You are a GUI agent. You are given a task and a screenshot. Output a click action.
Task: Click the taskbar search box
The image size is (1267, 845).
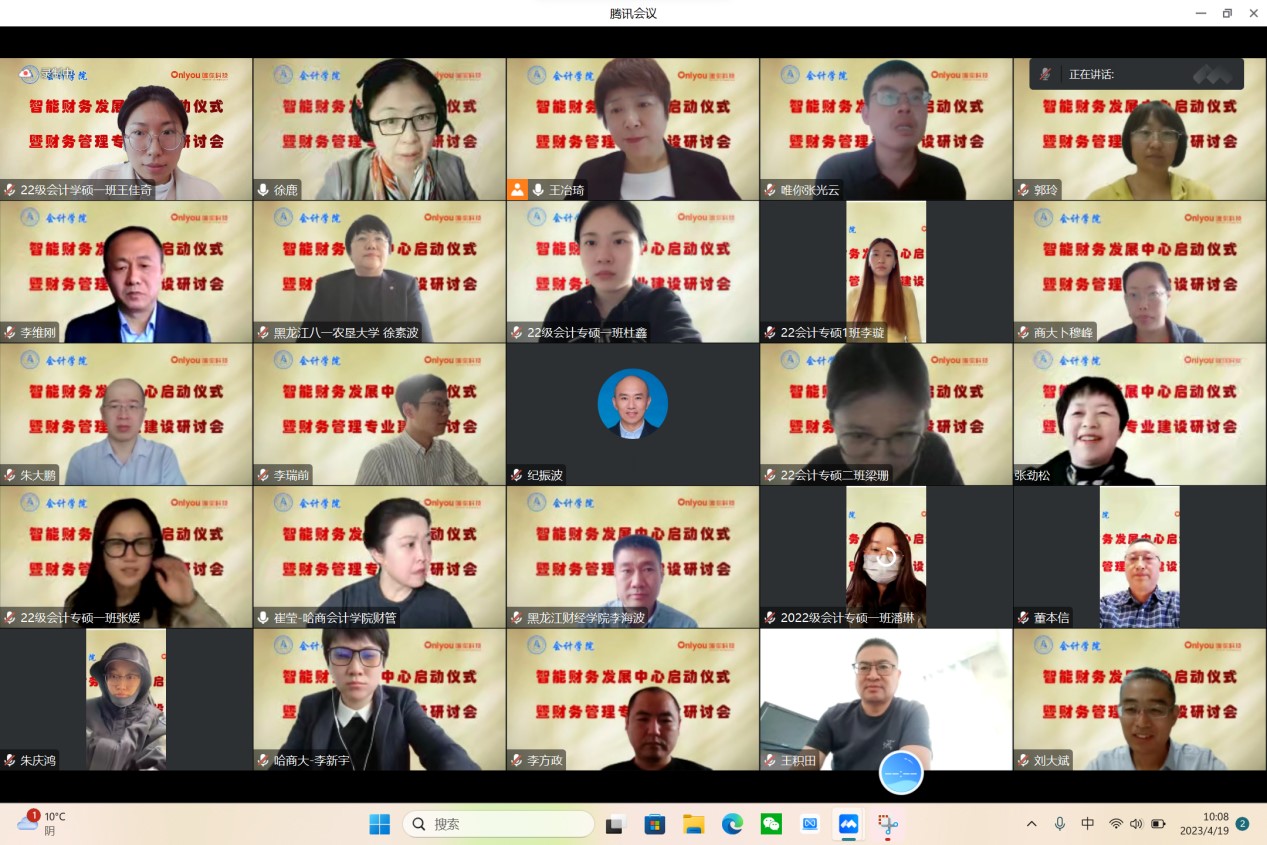pyautogui.click(x=498, y=824)
